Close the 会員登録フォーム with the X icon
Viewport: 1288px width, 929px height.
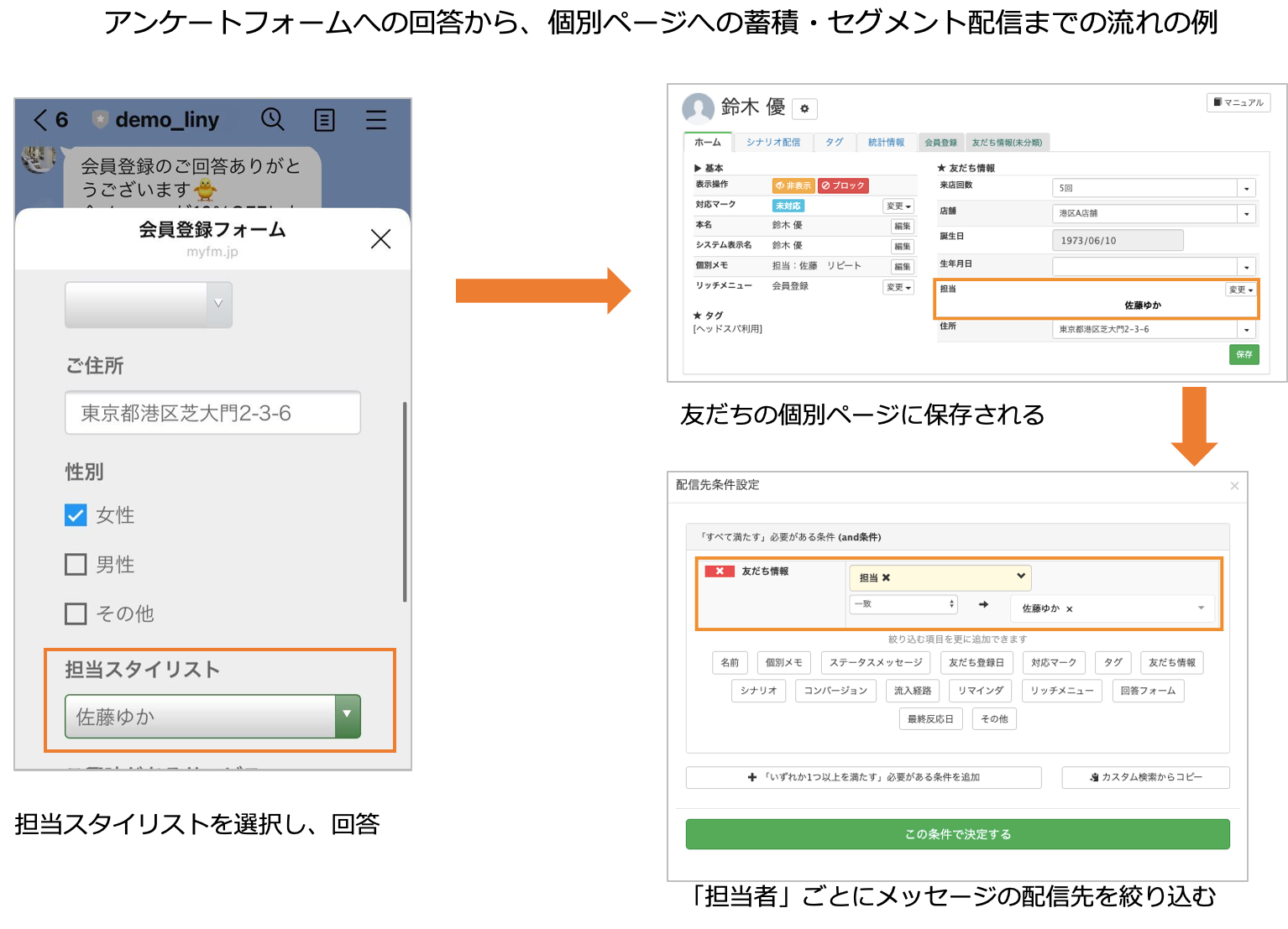380,239
